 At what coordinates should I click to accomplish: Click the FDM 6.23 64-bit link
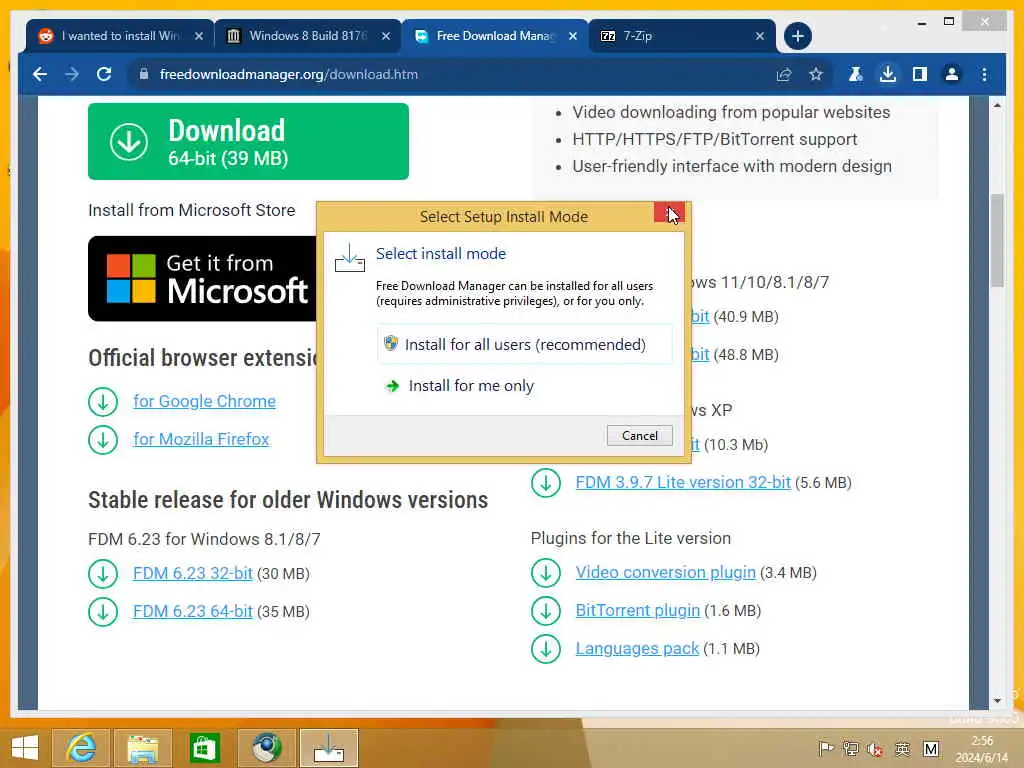coord(193,611)
